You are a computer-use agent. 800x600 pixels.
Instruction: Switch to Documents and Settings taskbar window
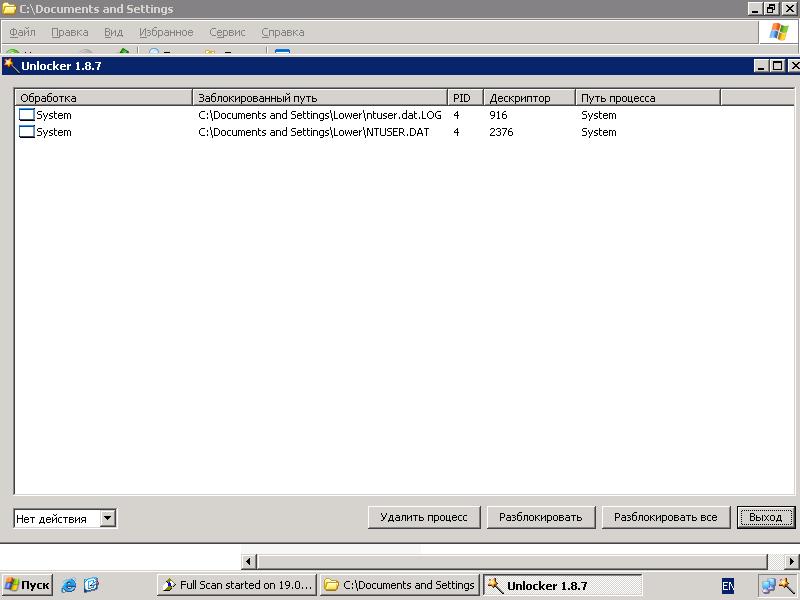pyautogui.click(x=399, y=585)
